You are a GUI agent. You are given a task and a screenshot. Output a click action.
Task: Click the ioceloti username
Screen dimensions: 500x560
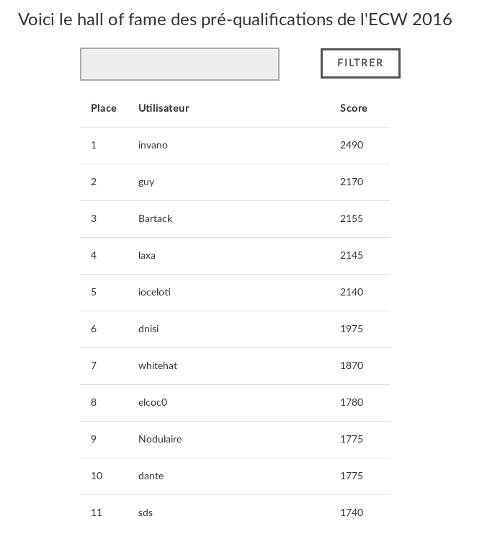154,292
